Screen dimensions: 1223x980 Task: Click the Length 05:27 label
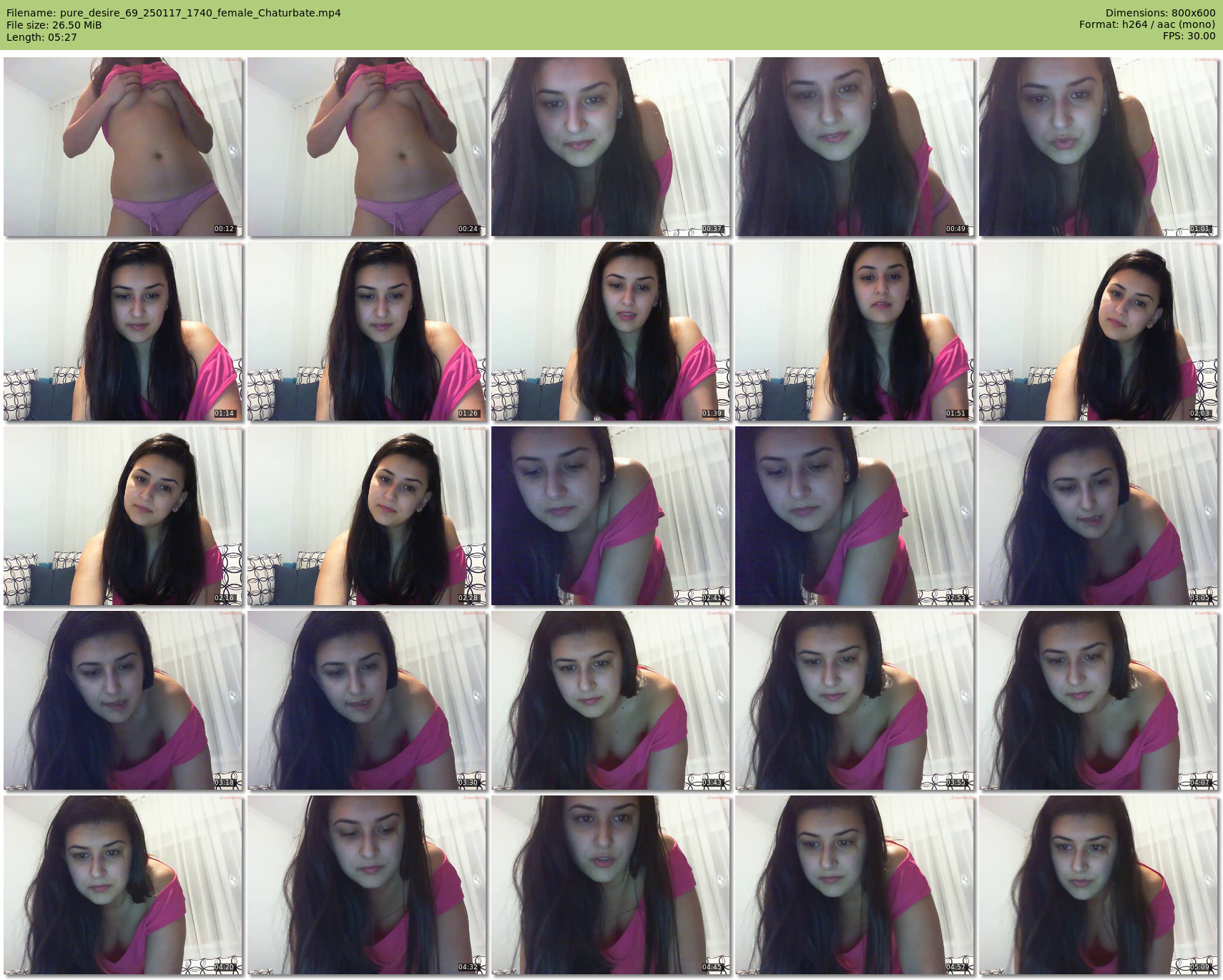coord(41,37)
